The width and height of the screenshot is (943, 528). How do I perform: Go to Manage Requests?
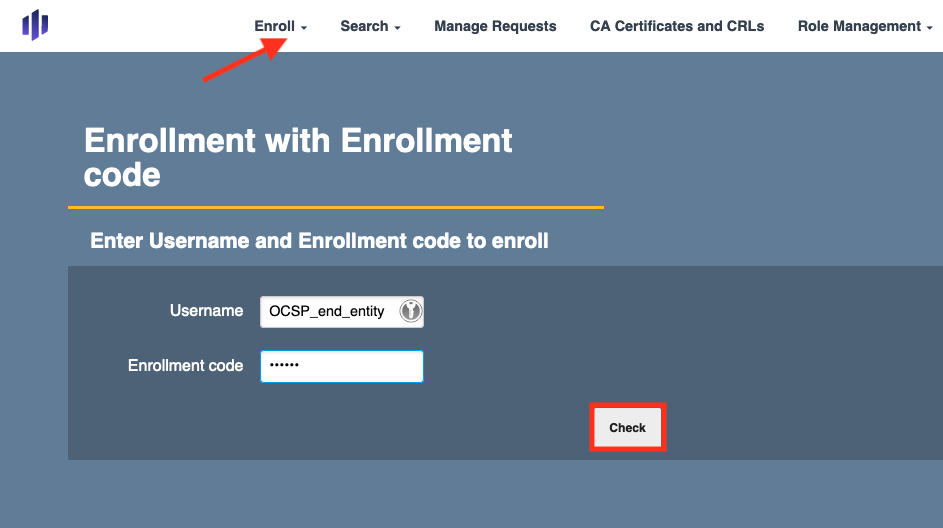(495, 26)
